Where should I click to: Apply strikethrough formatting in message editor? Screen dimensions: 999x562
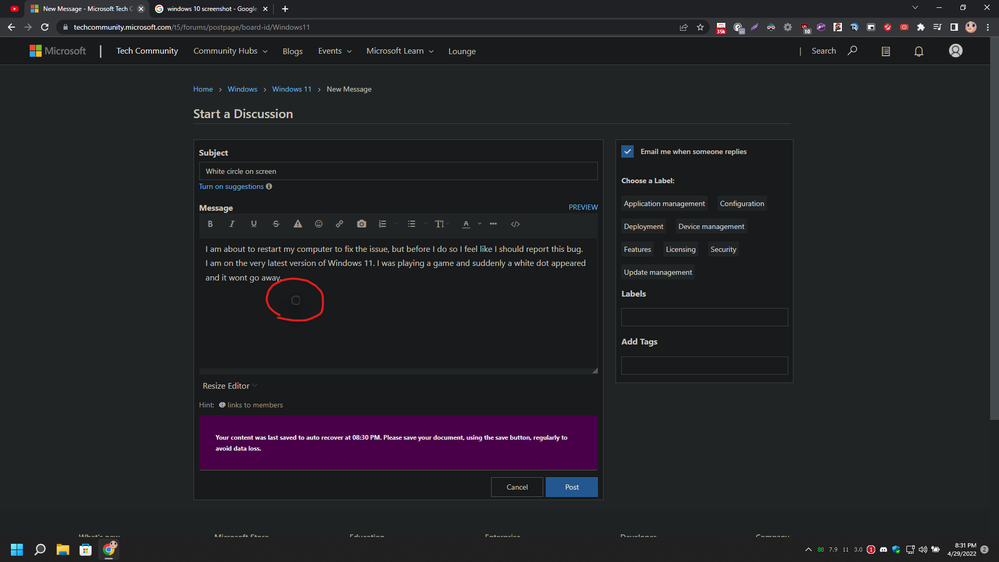point(276,224)
